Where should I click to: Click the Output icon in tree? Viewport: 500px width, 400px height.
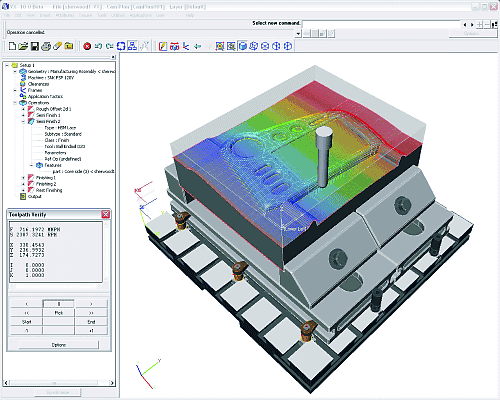23,197
